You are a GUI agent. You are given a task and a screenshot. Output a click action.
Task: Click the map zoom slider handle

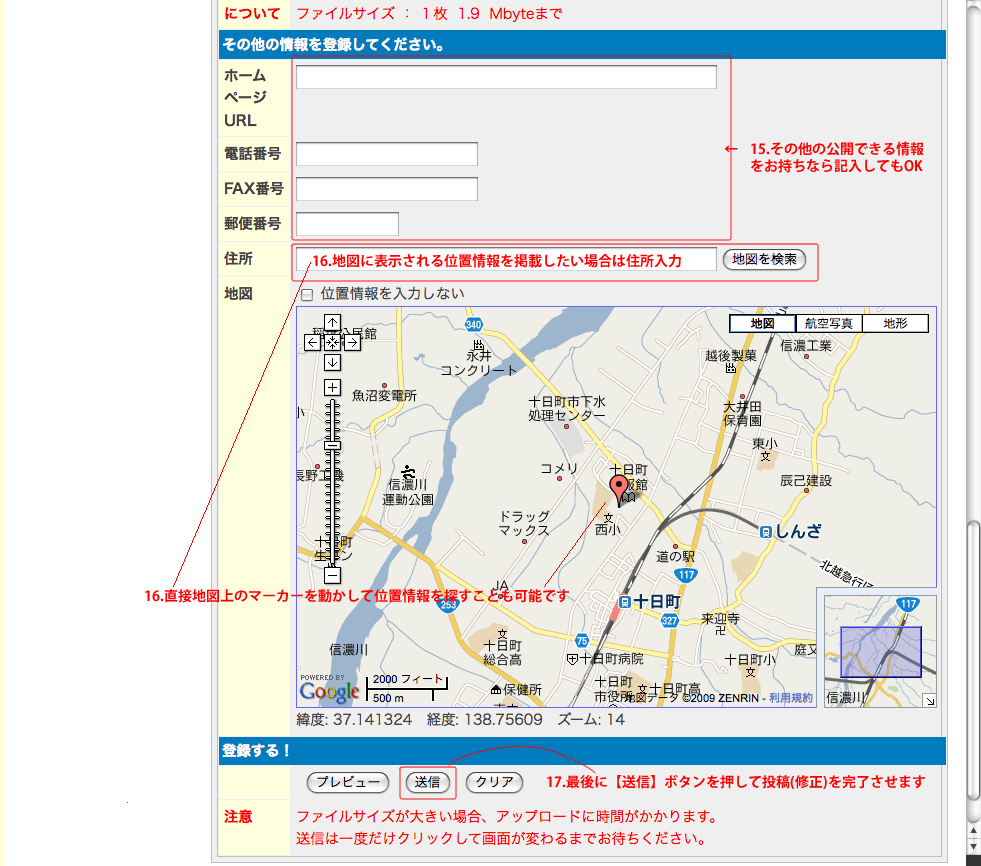[332, 446]
